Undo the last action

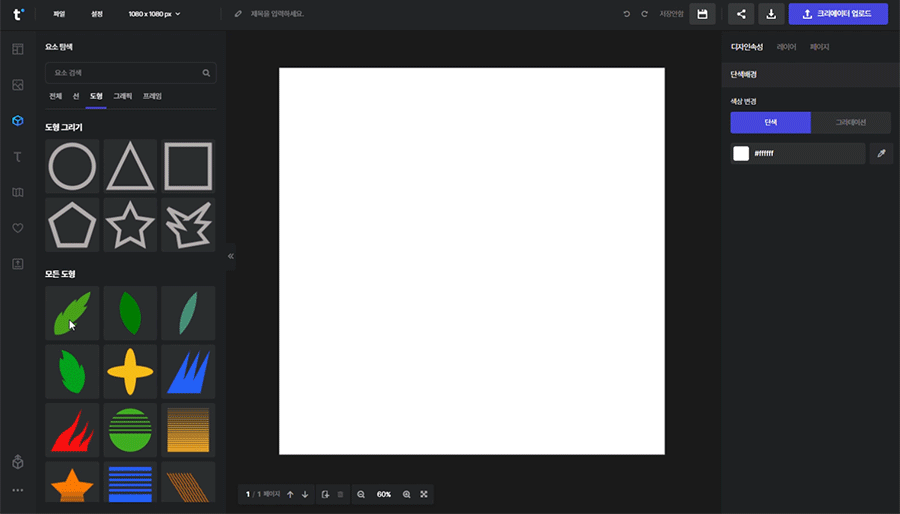(x=627, y=14)
